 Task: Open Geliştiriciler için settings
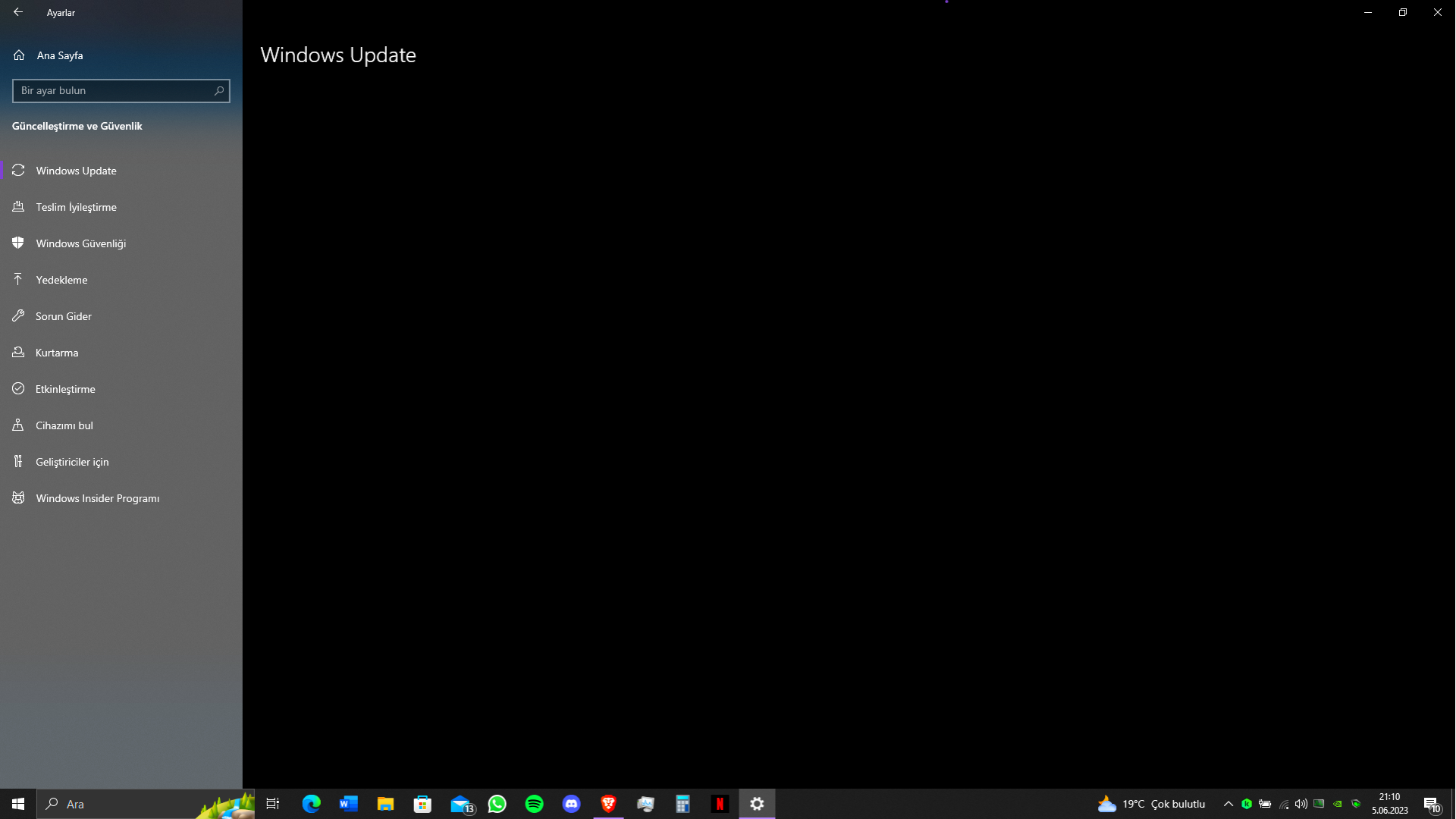(x=72, y=462)
